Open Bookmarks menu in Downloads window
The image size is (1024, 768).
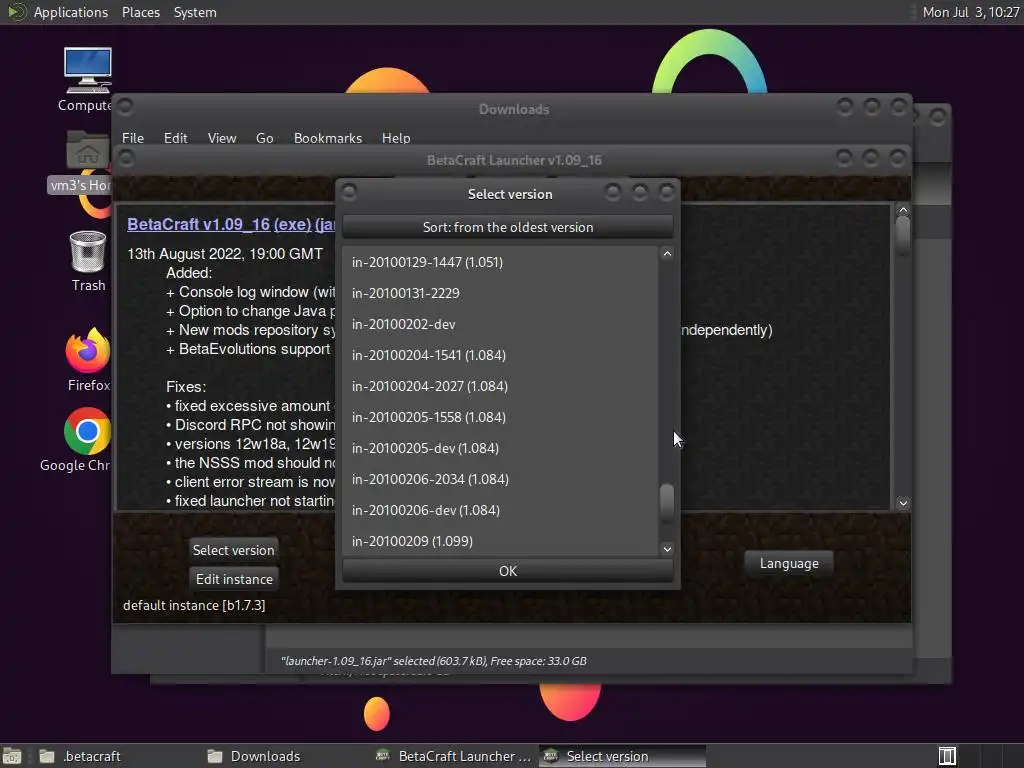(x=327, y=138)
